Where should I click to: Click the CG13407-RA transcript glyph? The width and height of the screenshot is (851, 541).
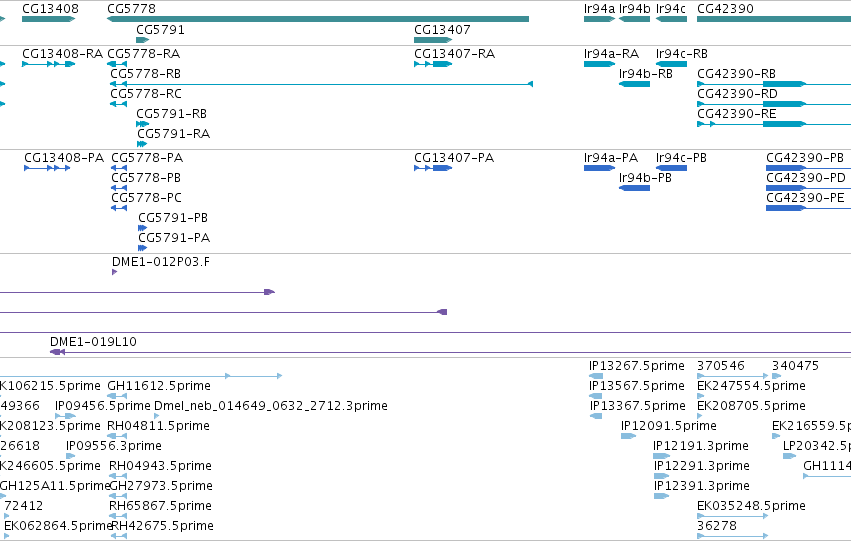(x=433, y=64)
